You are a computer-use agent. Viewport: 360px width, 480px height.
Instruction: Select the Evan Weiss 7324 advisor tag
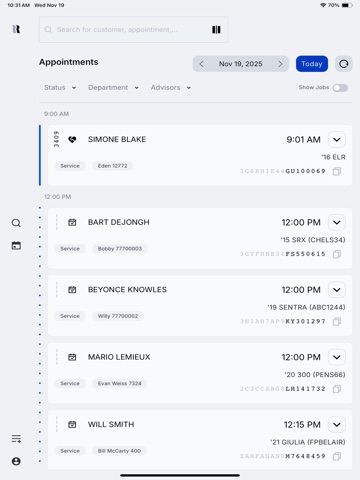(119, 383)
